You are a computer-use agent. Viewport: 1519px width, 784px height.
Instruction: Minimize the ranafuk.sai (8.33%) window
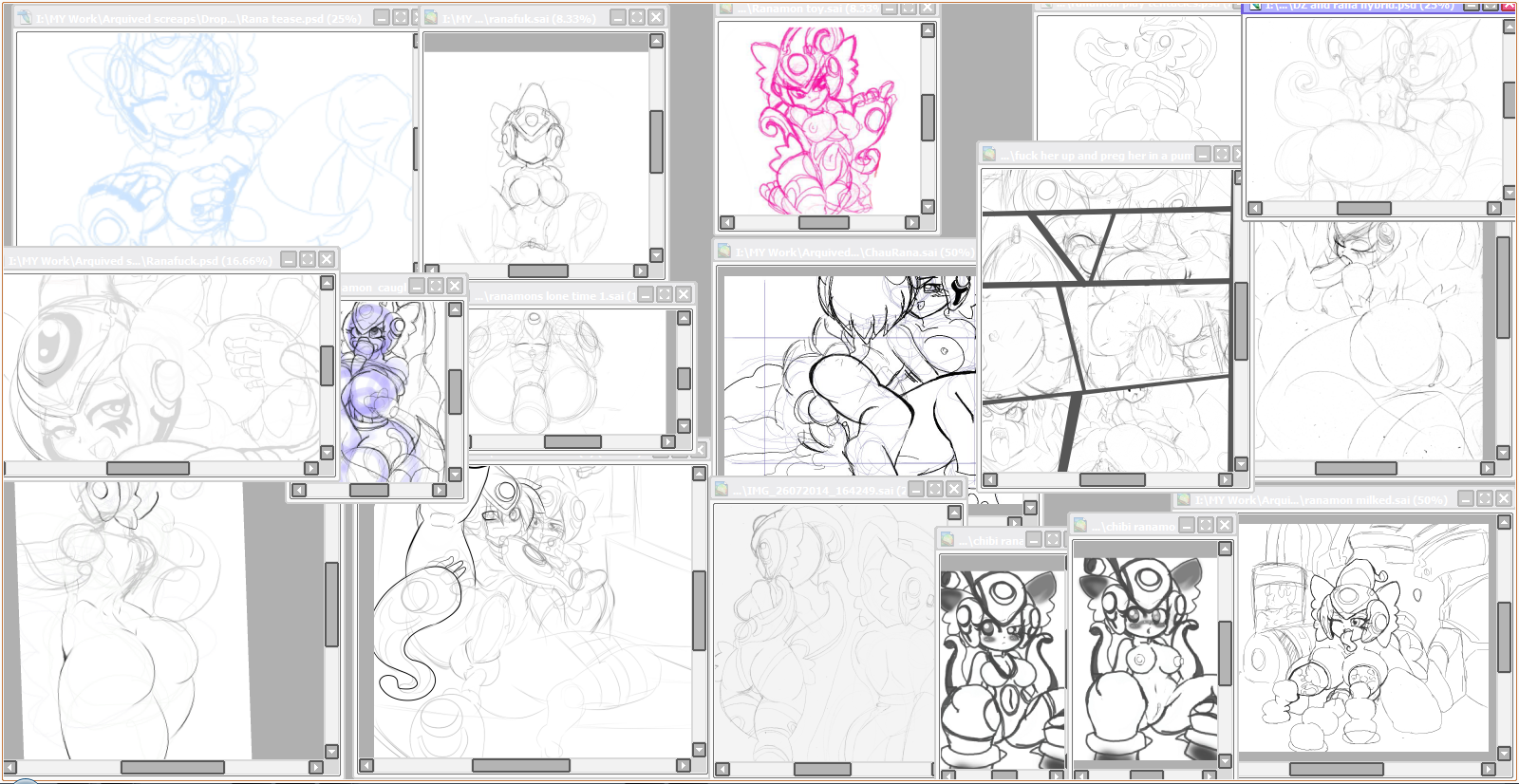coord(618,17)
